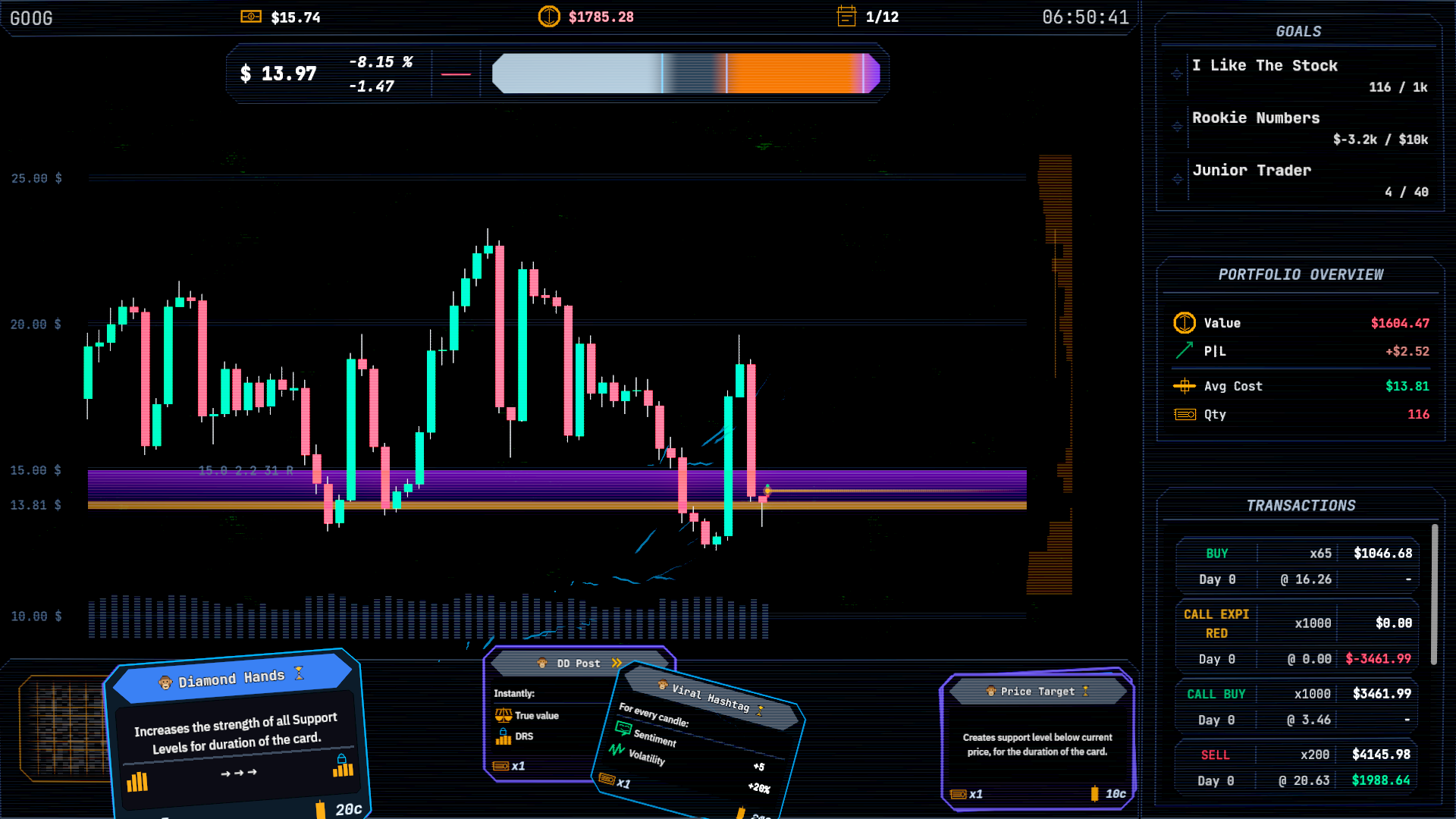The height and width of the screenshot is (819, 1456).
Task: Click the Volatility zigzag icon on Viral Hashtag card
Action: click(x=617, y=749)
